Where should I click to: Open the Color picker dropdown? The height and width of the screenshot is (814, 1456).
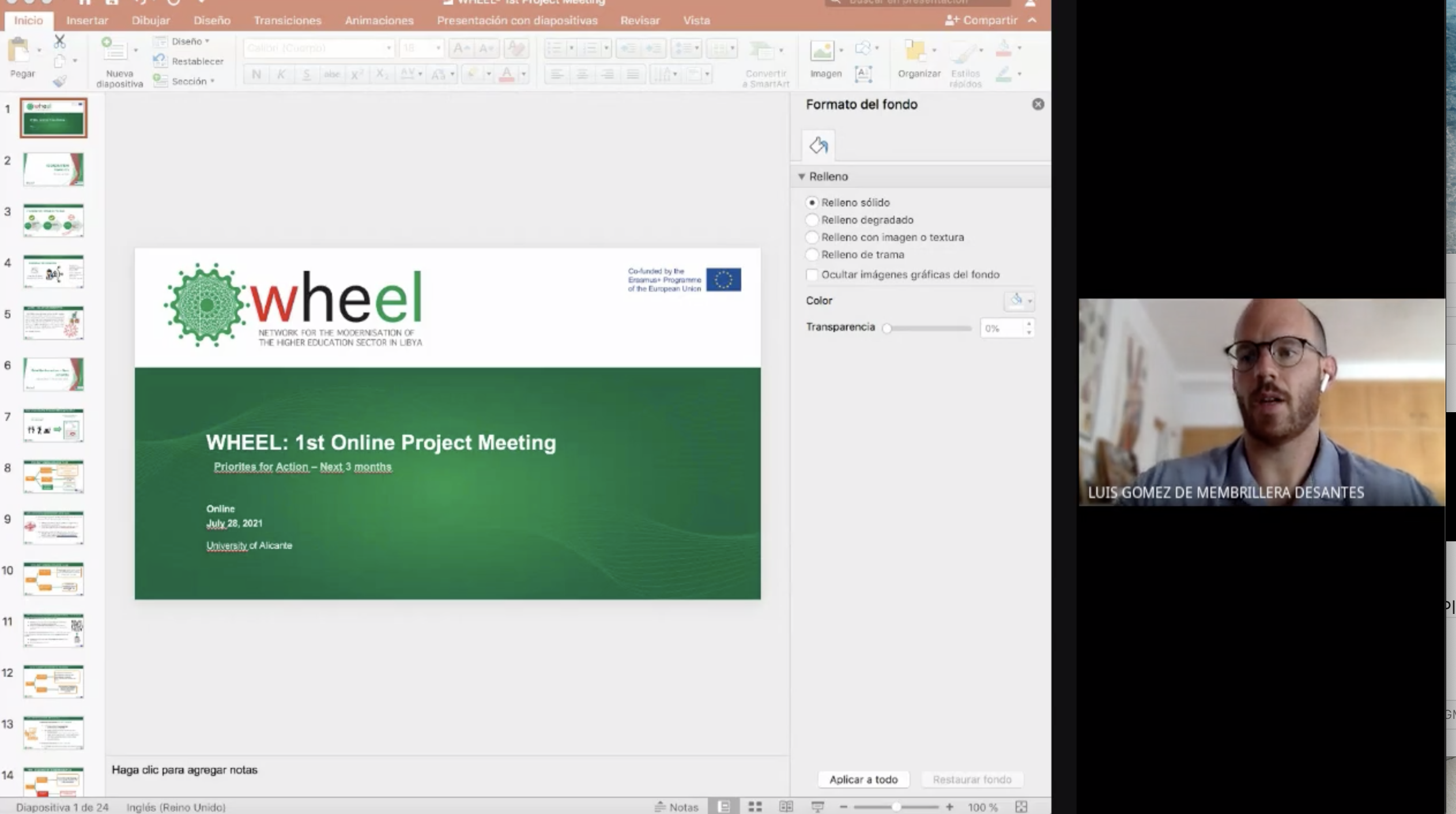(1019, 300)
